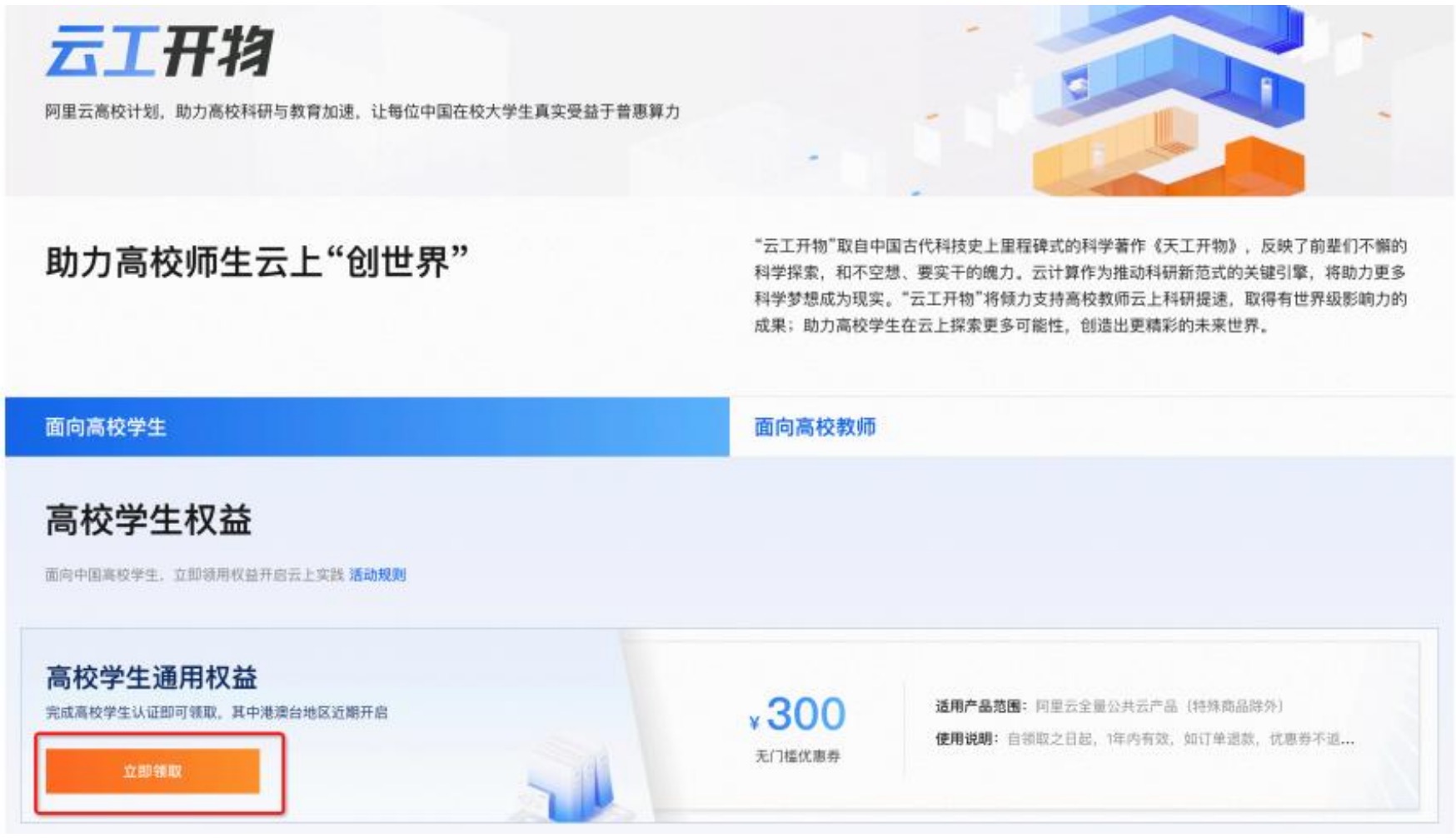1456x838 pixels.
Task: Click the 助力高校师生云上"创世界" heading
Action: (x=257, y=262)
